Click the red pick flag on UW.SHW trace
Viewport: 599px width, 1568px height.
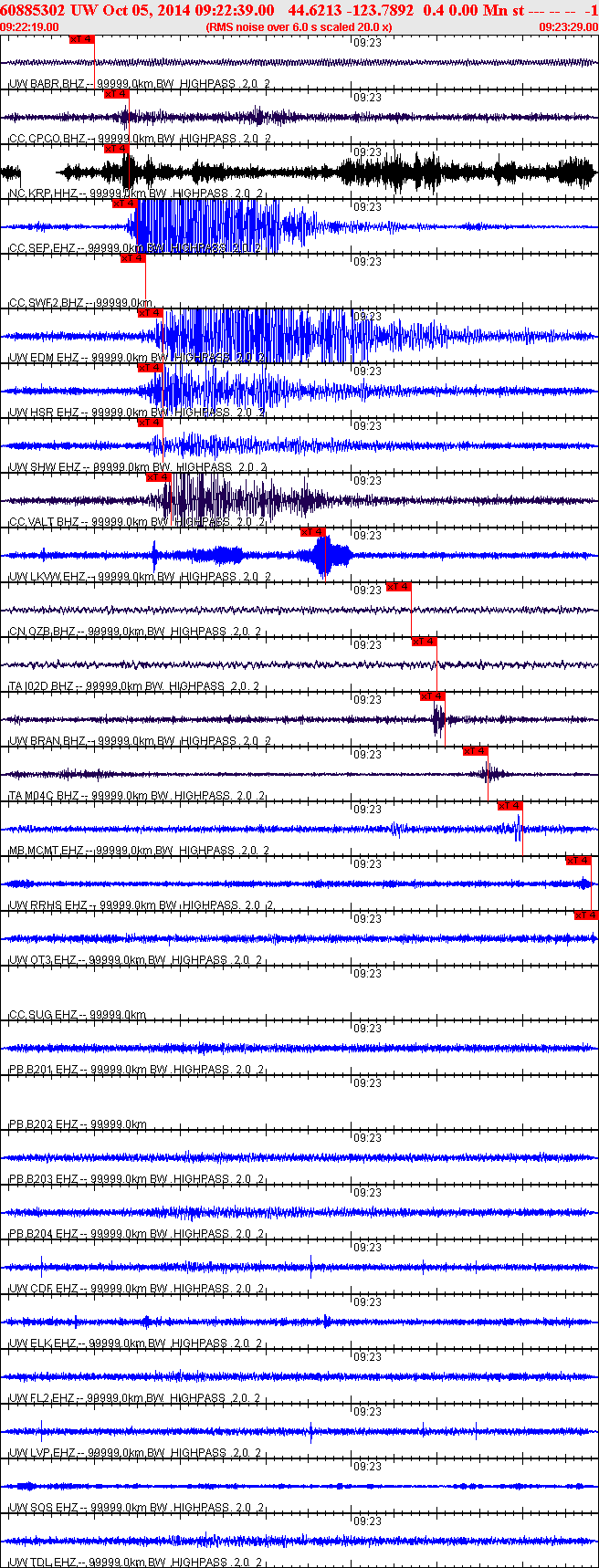coord(150,423)
